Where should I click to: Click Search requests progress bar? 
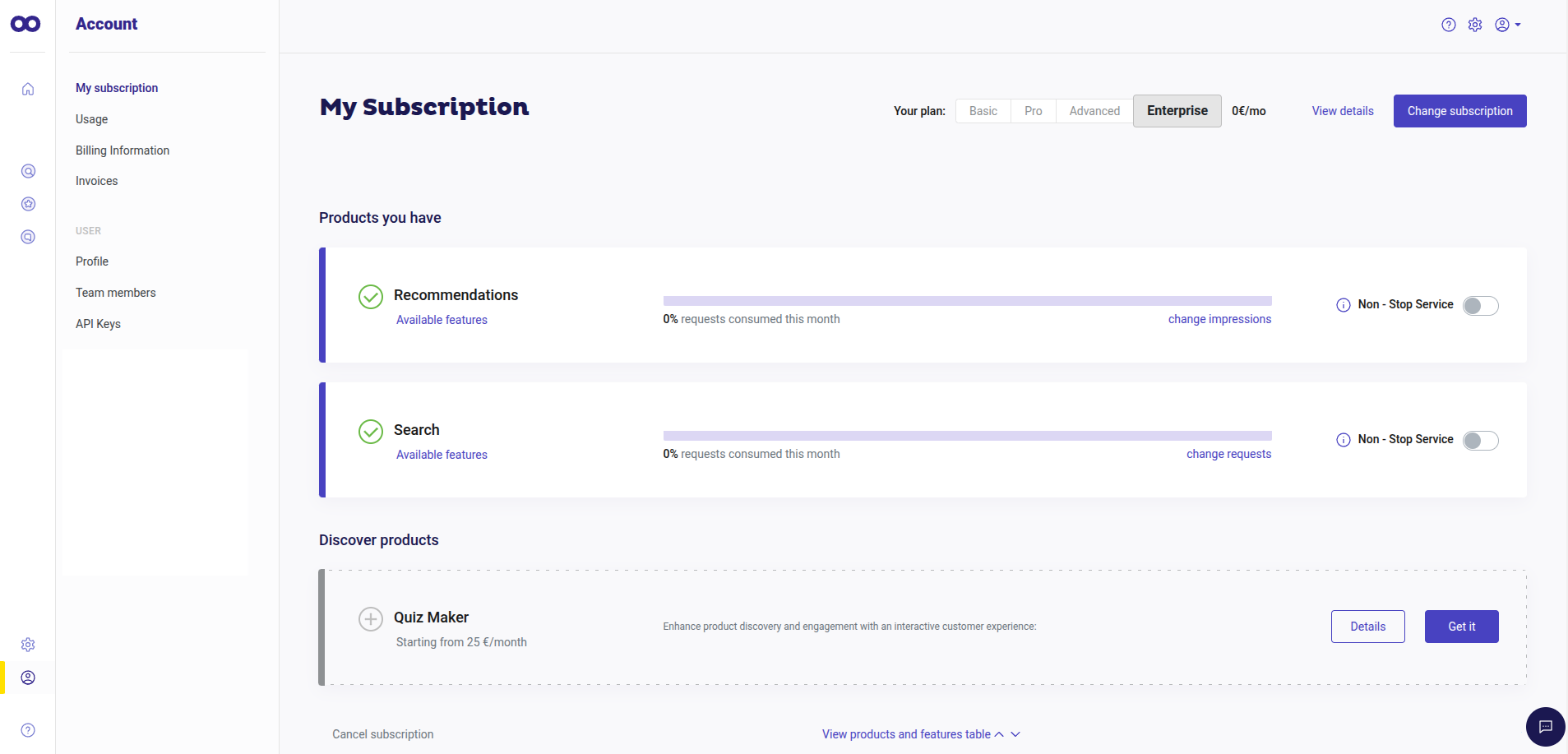pos(967,436)
